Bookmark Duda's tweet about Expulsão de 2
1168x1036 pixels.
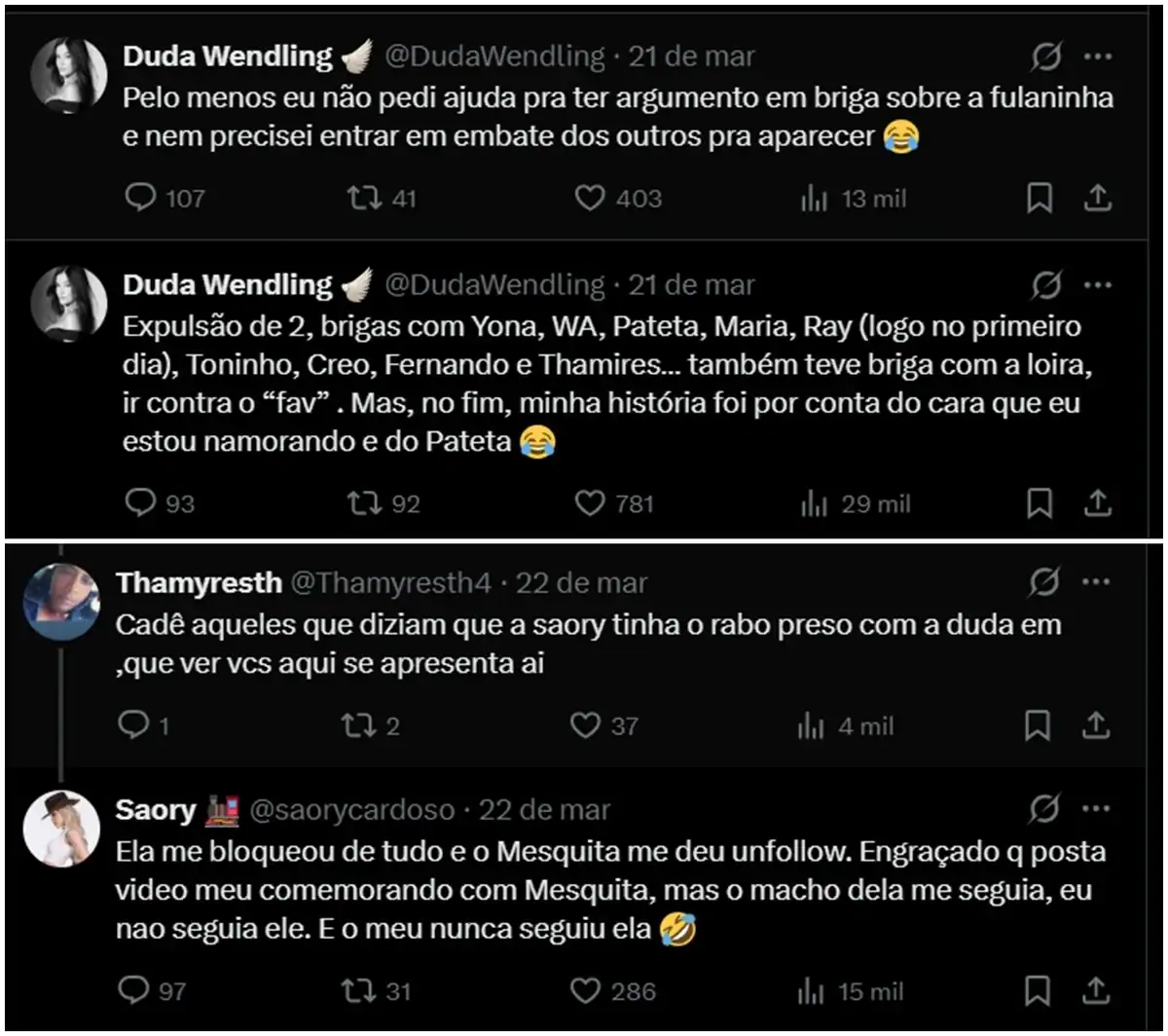point(1040,503)
